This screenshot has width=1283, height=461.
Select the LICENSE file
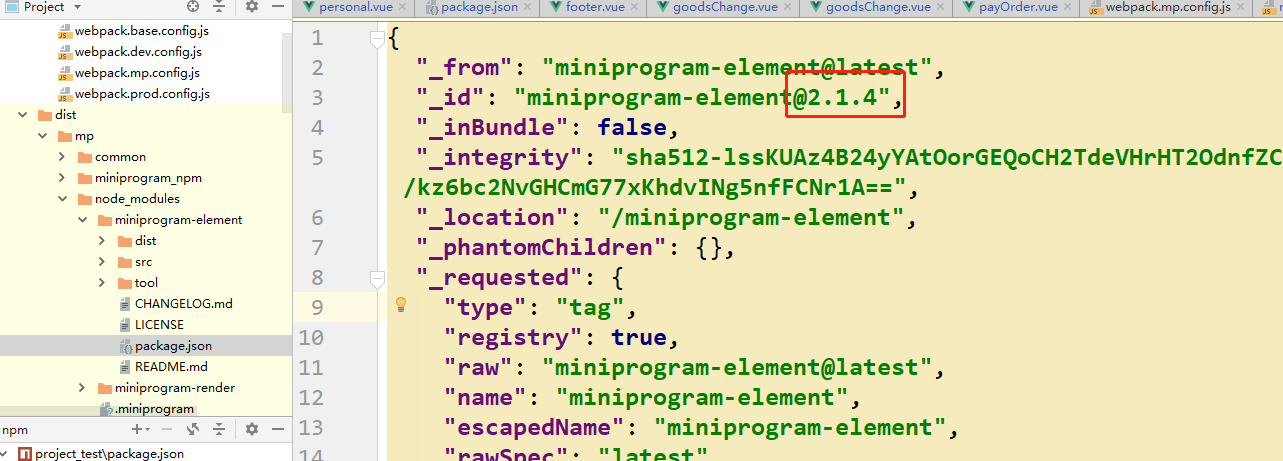tap(159, 325)
